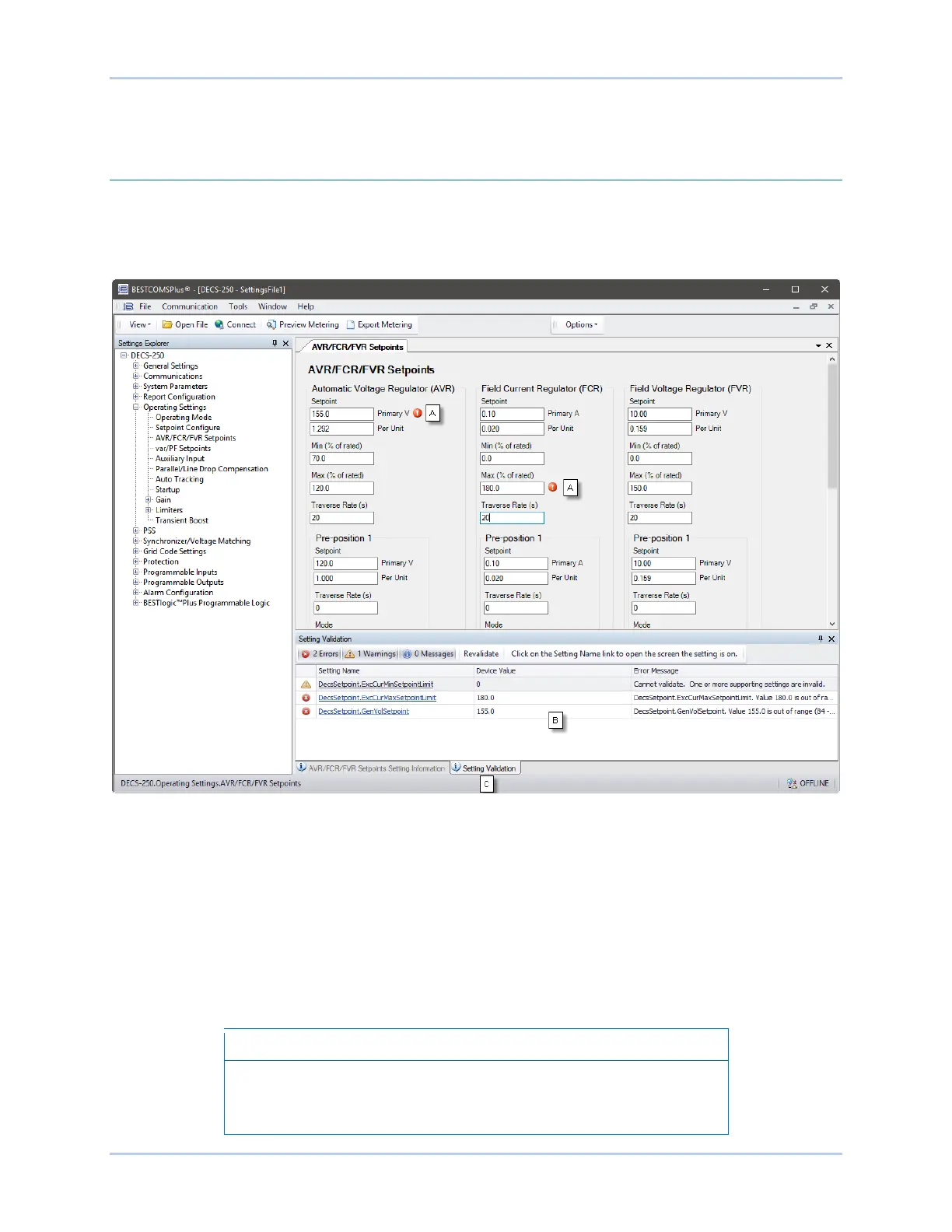Open the DecsSetpoint.GenVolSetpoint link
Image resolution: width=952 pixels, height=1232 pixels.
pyautogui.click(x=363, y=711)
